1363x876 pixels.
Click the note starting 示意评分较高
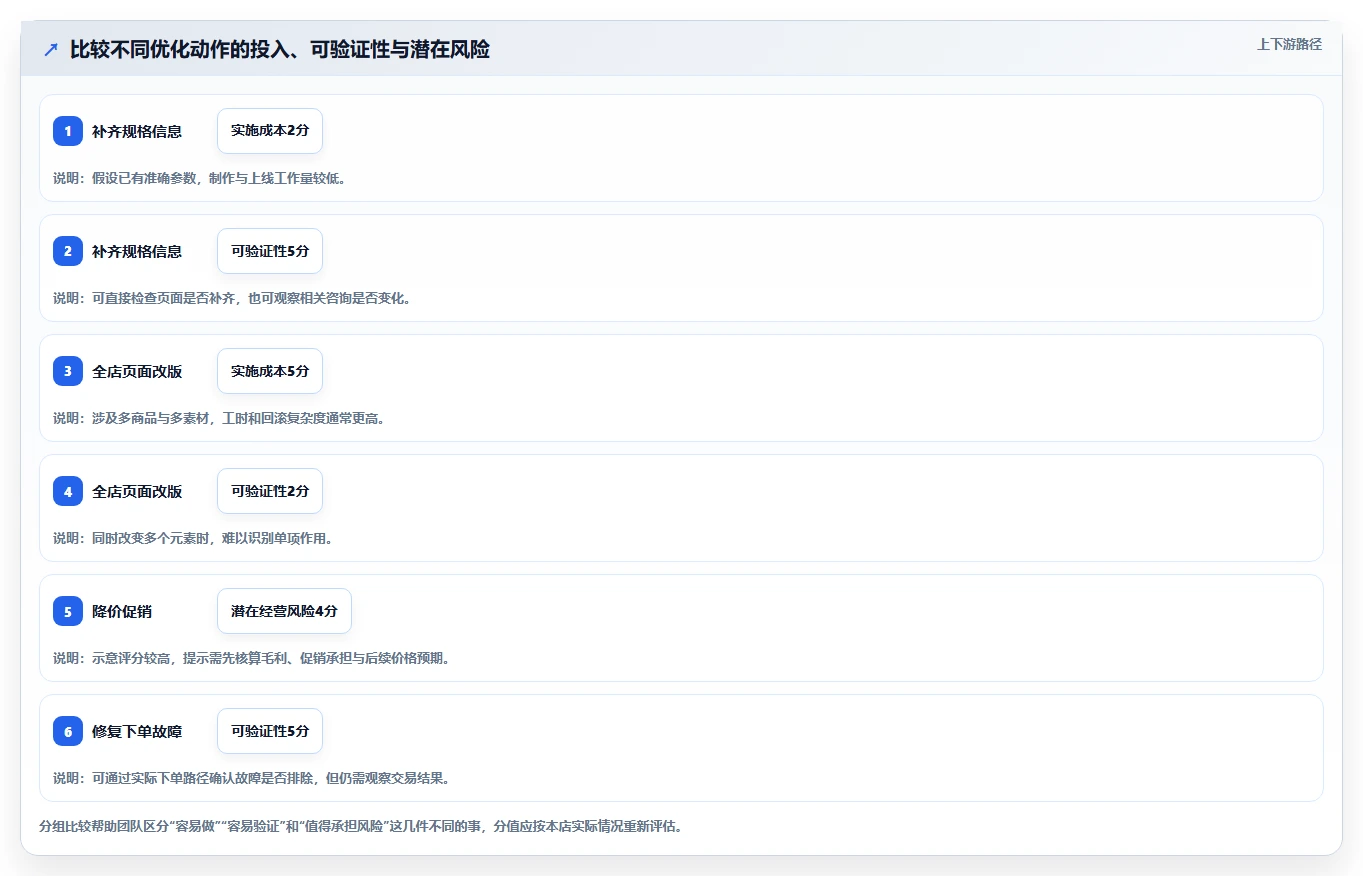pyautogui.click(x=251, y=658)
